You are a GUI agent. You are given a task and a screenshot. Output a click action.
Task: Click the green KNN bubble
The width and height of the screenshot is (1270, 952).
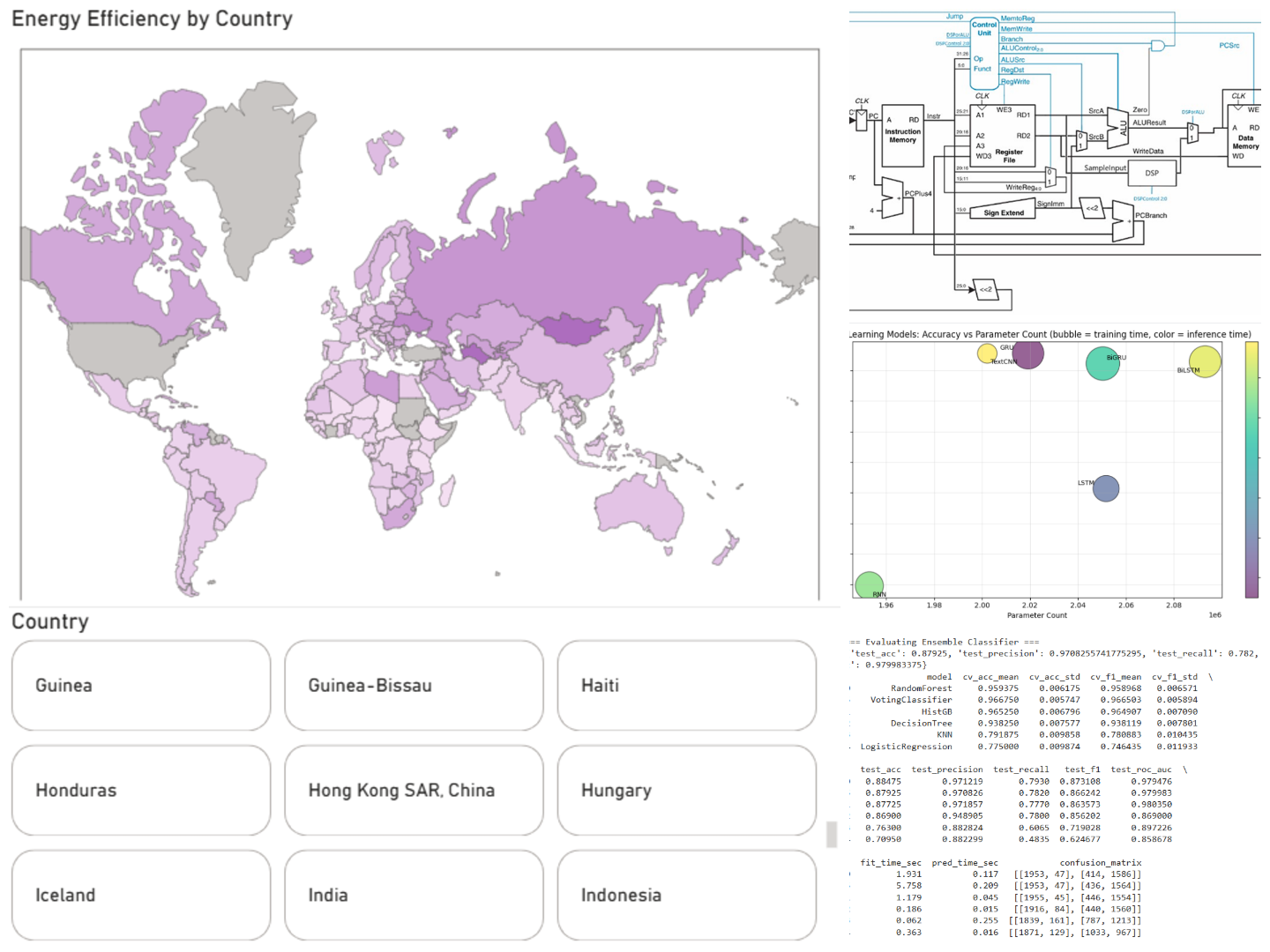click(870, 584)
